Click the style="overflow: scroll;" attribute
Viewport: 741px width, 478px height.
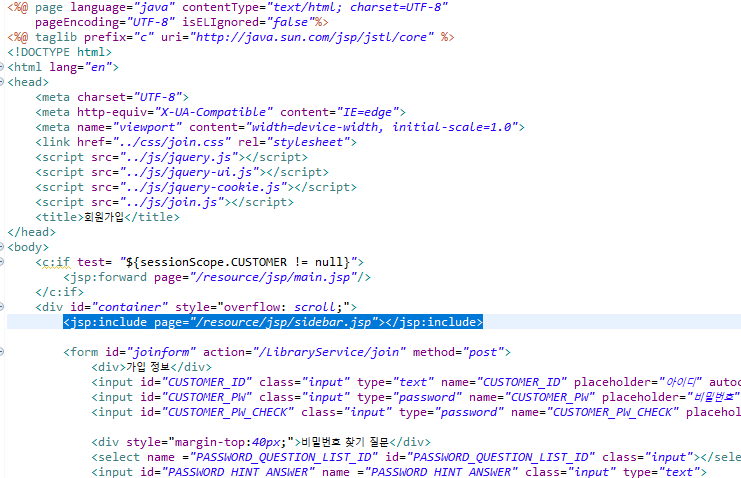pyautogui.click(x=262, y=307)
